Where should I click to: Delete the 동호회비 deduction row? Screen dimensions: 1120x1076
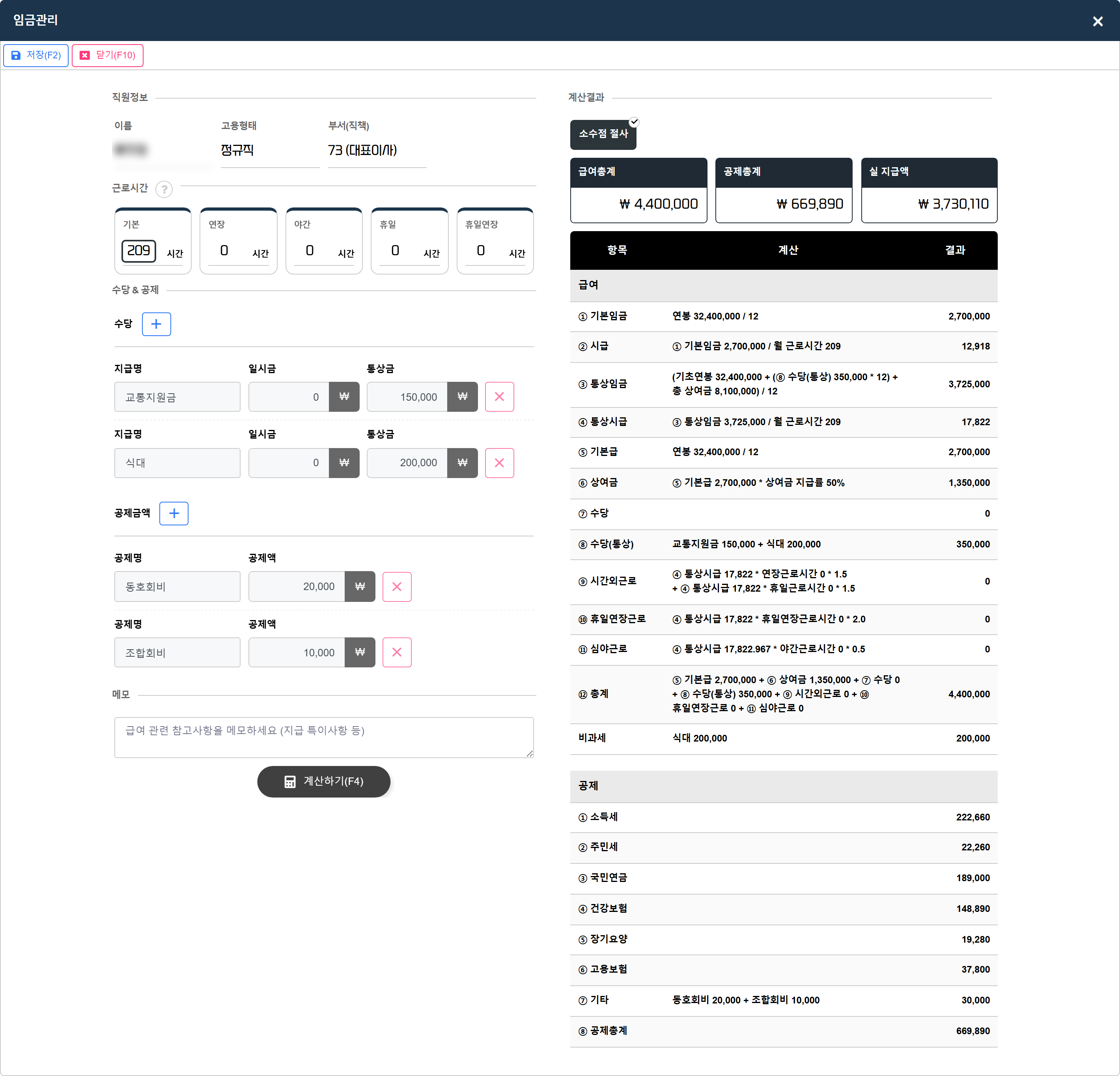click(x=397, y=586)
